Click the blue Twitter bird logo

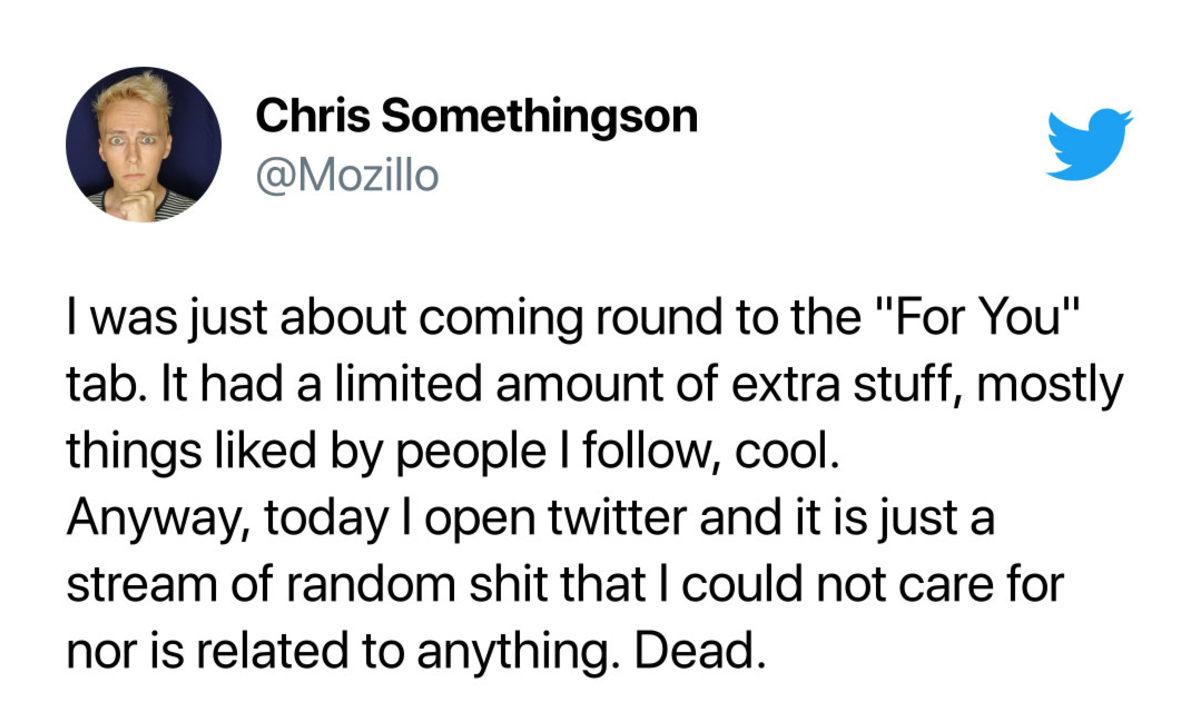[1089, 145]
